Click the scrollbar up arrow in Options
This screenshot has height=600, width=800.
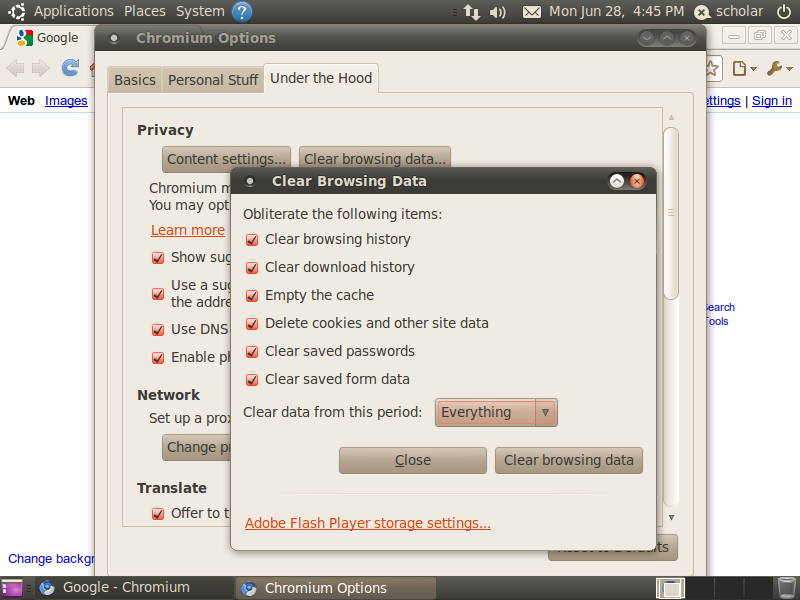coord(671,117)
